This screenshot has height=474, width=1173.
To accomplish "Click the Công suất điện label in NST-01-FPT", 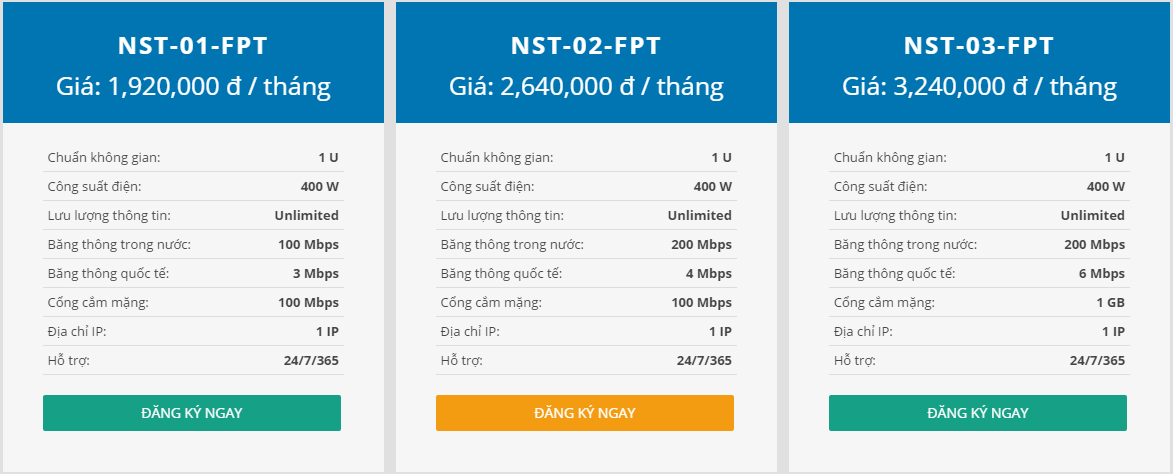I will coord(94,186).
